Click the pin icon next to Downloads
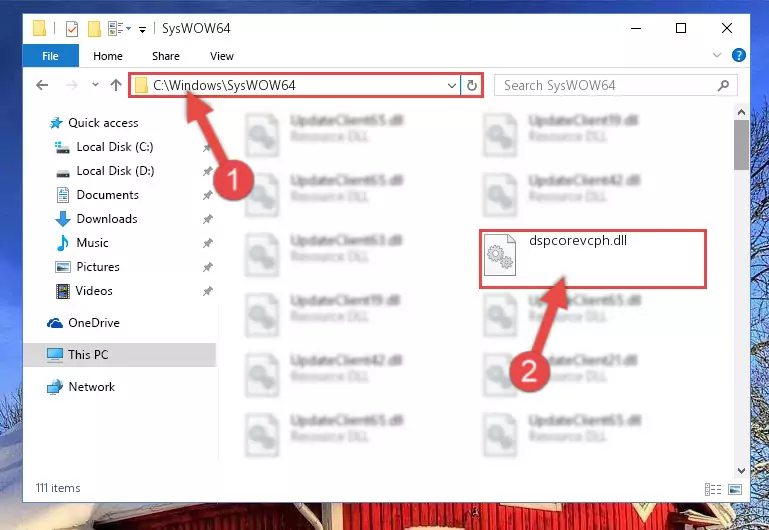769x530 pixels. pos(207,219)
